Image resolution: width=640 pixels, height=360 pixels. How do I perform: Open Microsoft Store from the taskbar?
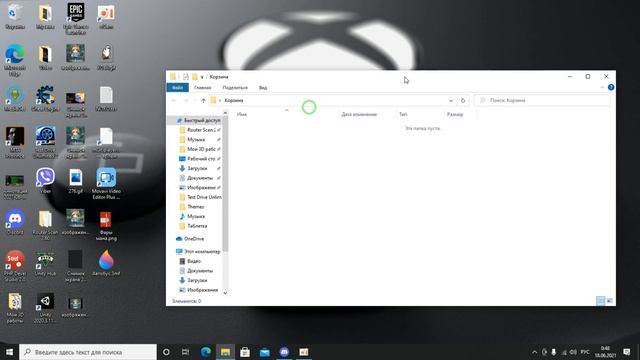pyautogui.click(x=245, y=352)
